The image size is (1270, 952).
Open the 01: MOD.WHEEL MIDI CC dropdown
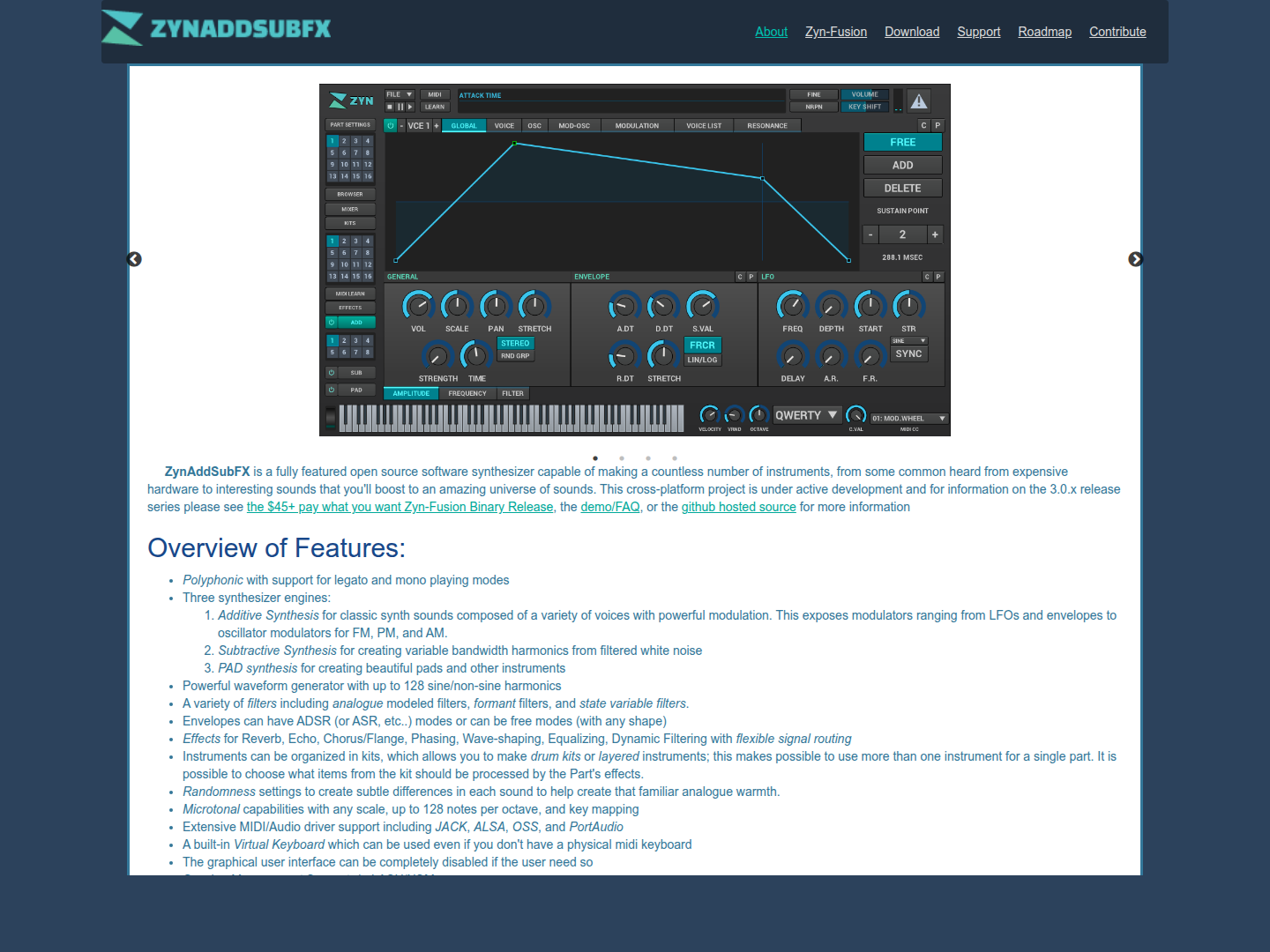pos(908,419)
